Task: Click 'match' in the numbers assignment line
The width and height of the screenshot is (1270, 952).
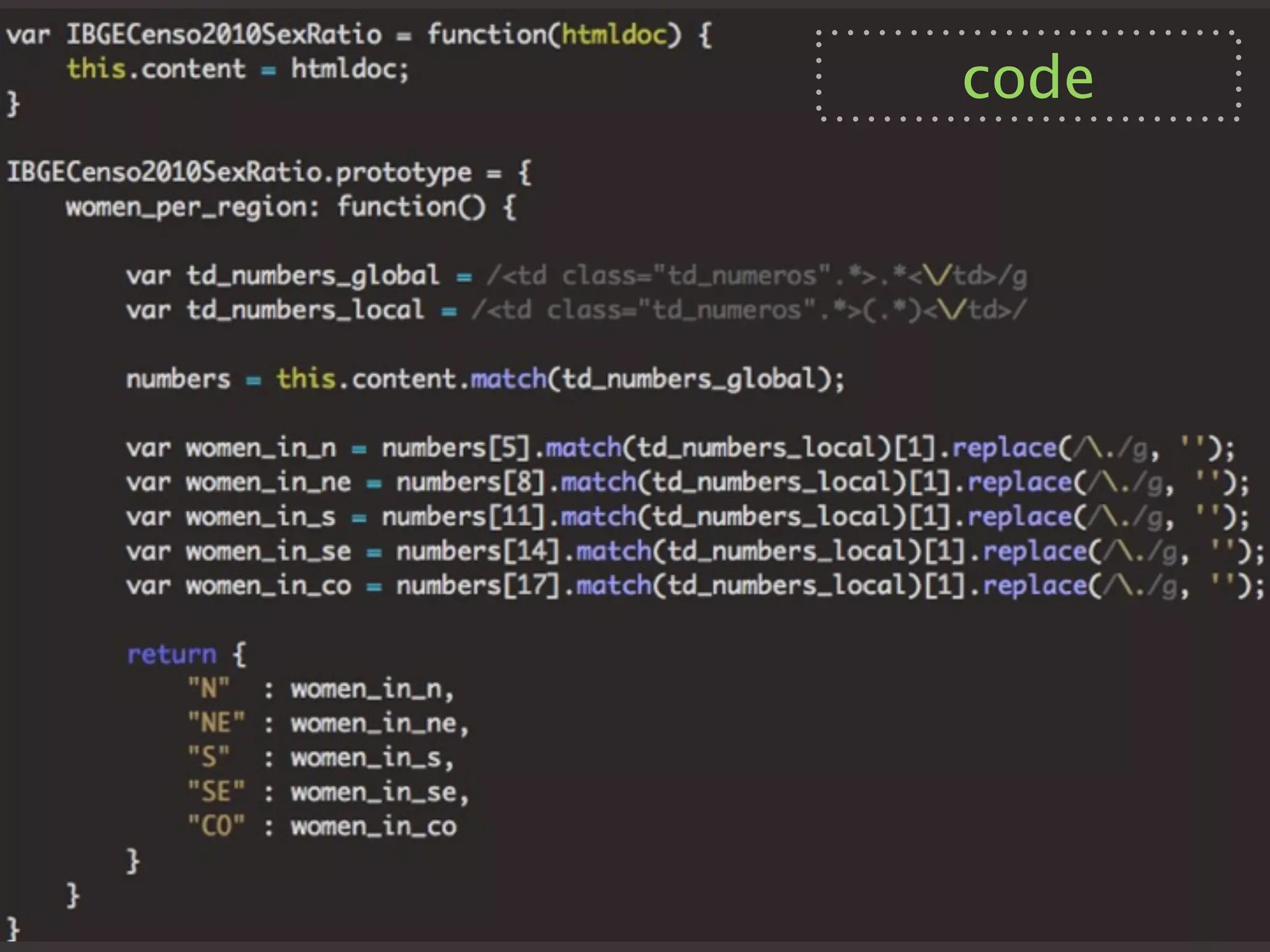Action: pyautogui.click(x=508, y=379)
